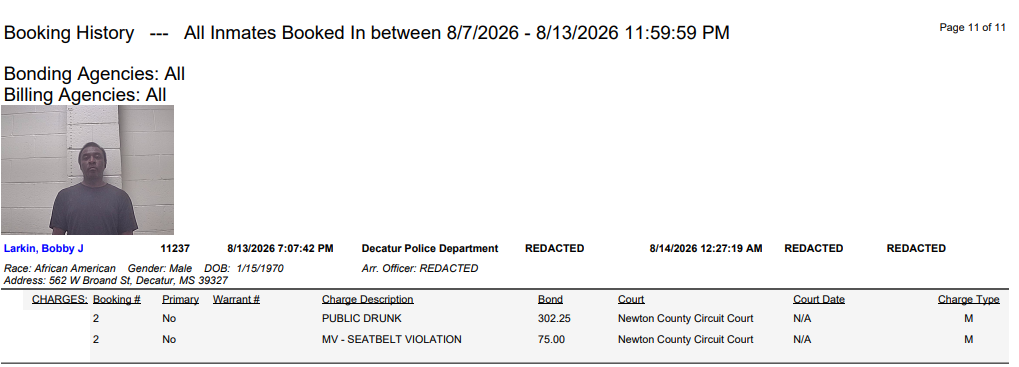
Task: Click the Page 11 of 11 indicator
Action: (x=972, y=27)
